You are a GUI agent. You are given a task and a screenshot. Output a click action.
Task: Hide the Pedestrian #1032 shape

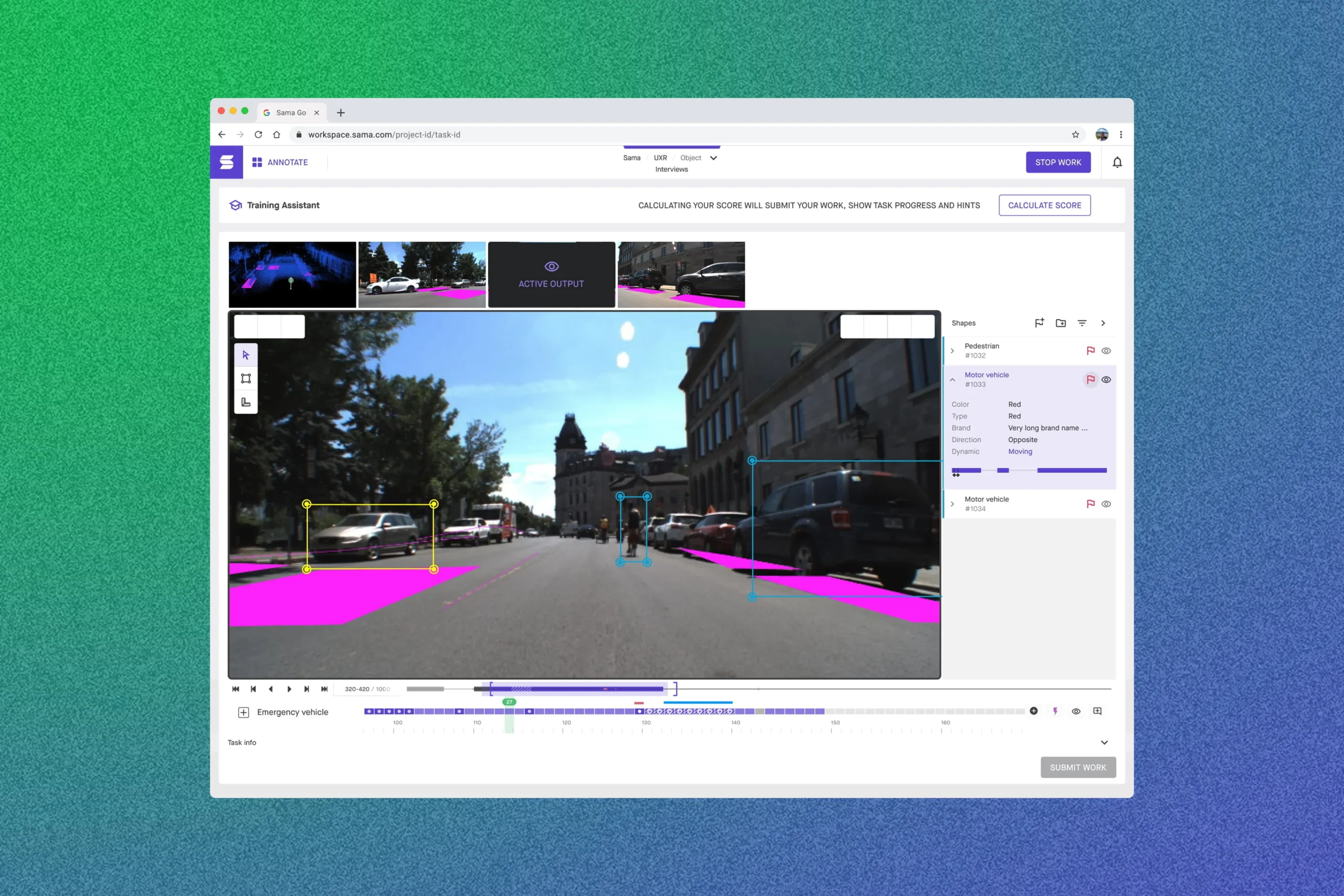1107,350
